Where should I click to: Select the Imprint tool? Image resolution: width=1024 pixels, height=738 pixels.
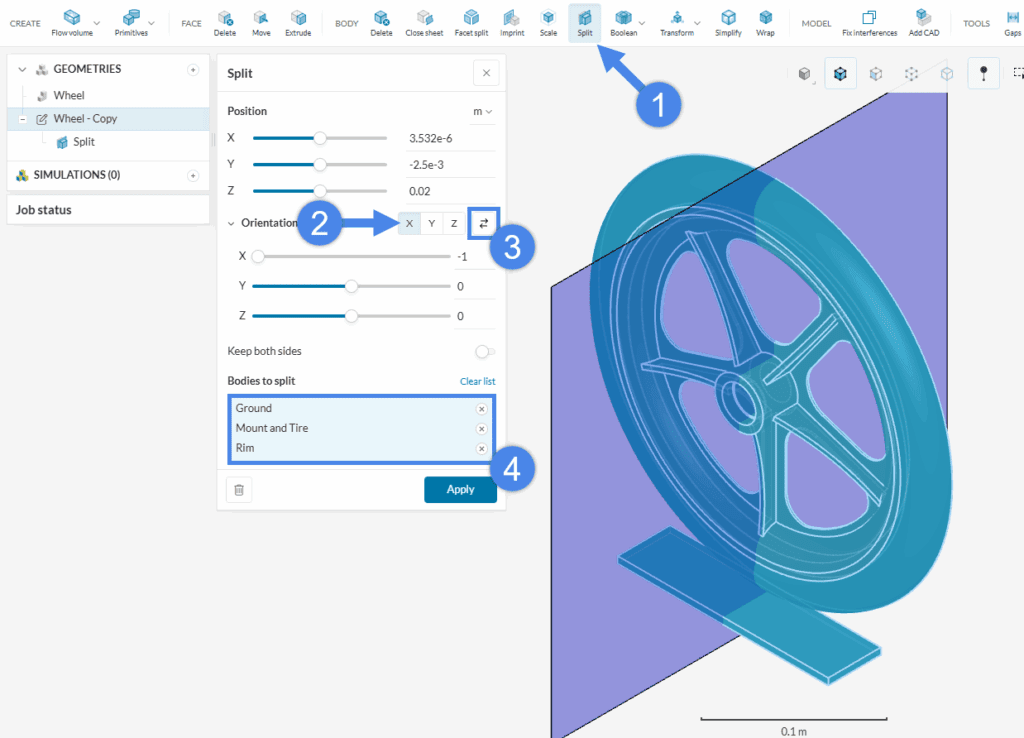point(511,18)
